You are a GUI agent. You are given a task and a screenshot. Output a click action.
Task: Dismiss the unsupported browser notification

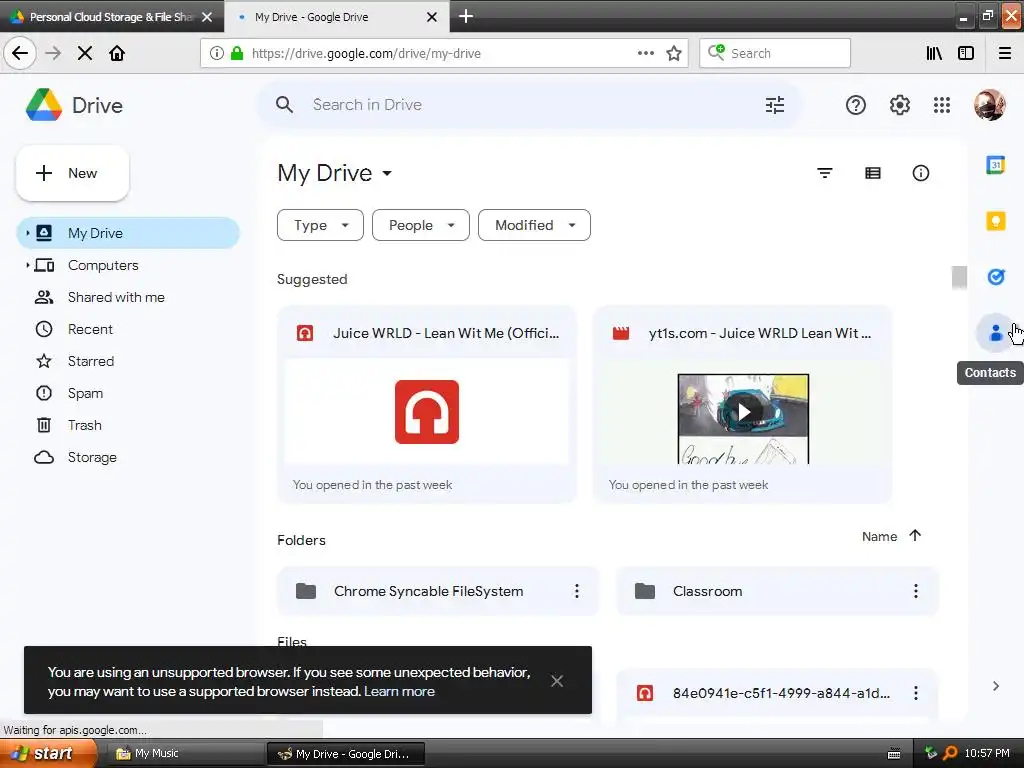pyautogui.click(x=556, y=681)
